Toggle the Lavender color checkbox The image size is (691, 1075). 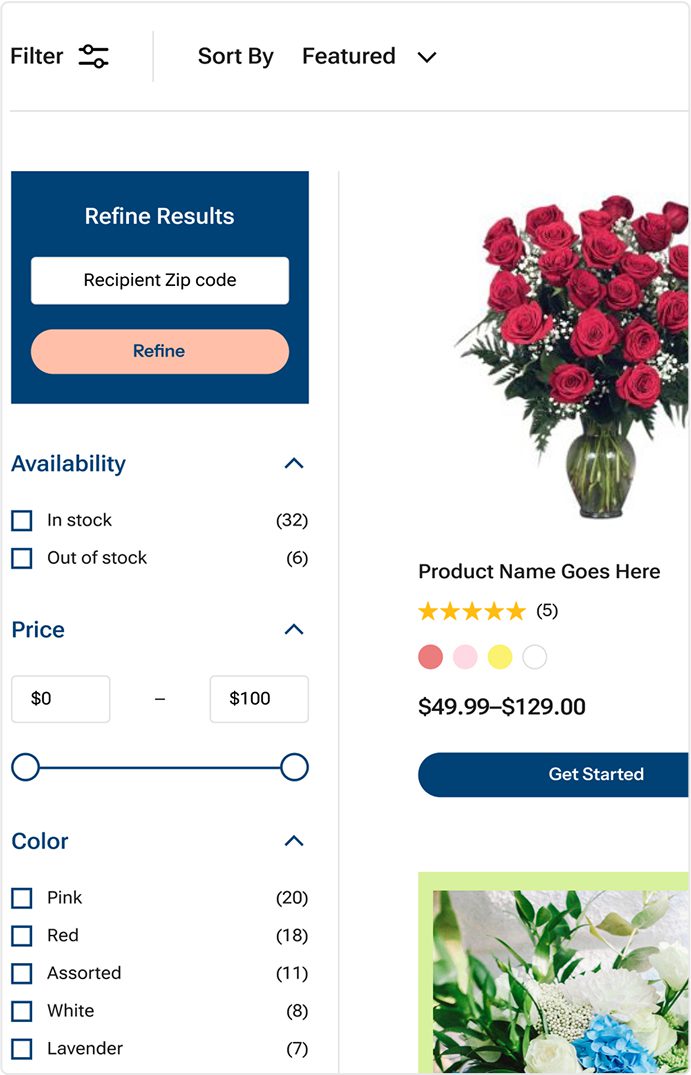(22, 1049)
